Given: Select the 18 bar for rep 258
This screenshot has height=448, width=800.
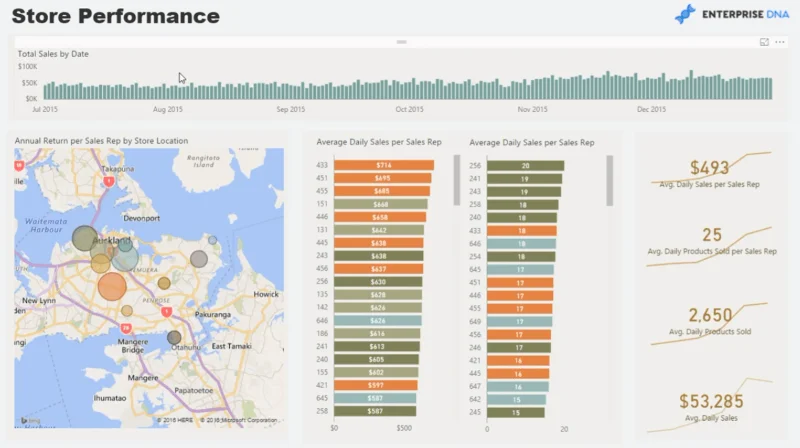Looking at the screenshot, I should point(522,205).
